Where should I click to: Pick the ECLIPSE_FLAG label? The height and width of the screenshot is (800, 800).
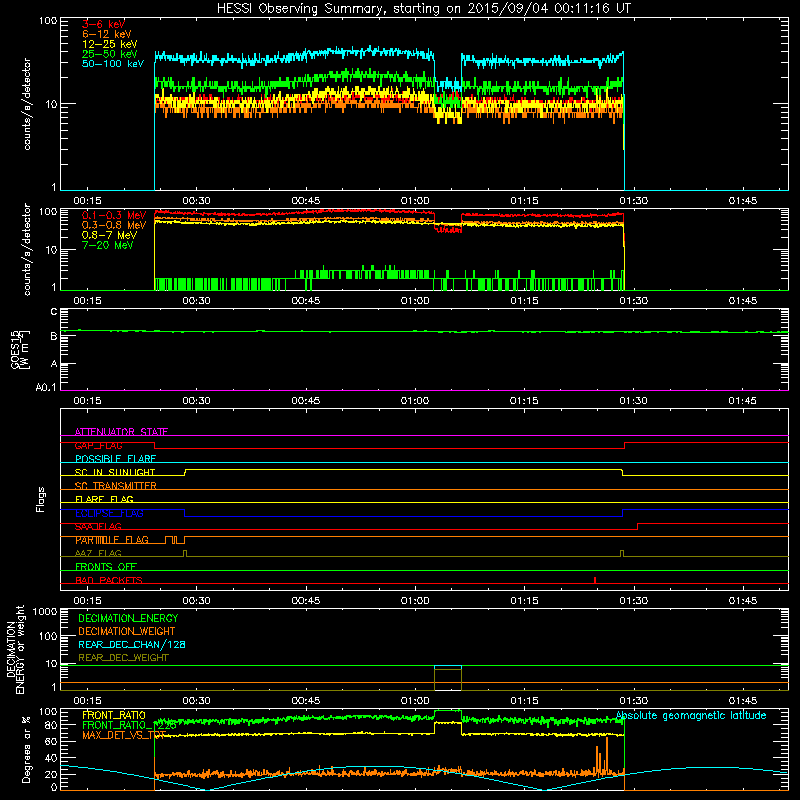point(109,513)
